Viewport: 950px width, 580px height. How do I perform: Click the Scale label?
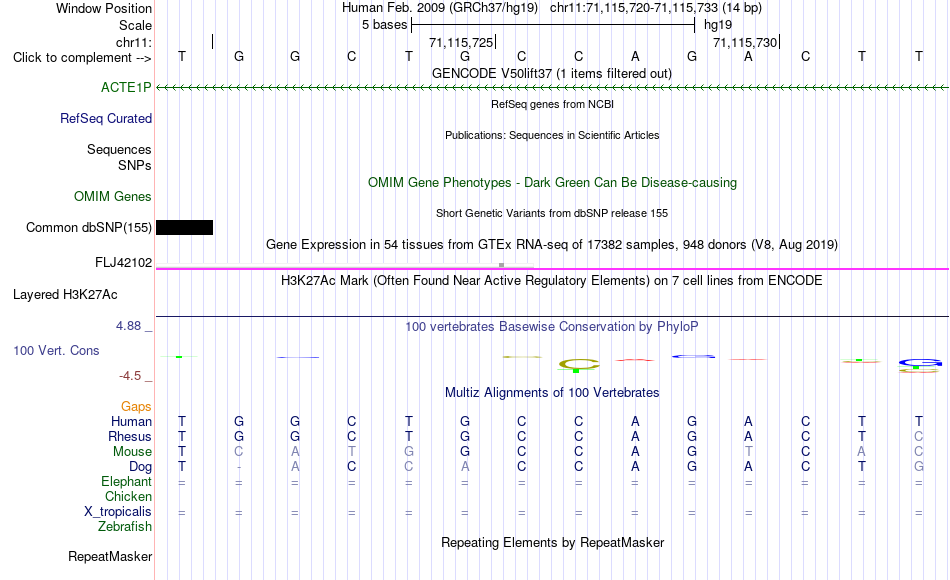[x=135, y=25]
